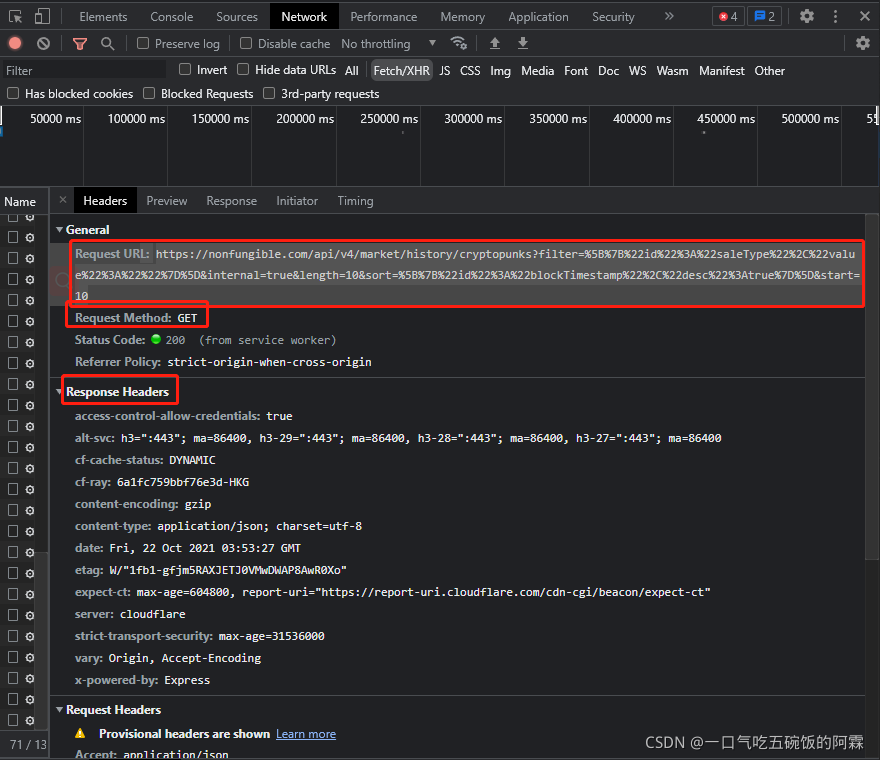
Task: Open the Timing tab of request
Action: coord(355,200)
